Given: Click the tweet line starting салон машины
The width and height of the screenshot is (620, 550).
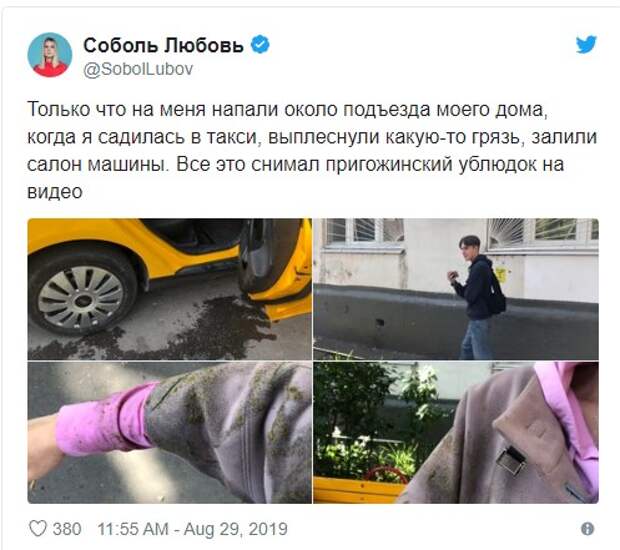Looking at the screenshot, I should coord(295,164).
